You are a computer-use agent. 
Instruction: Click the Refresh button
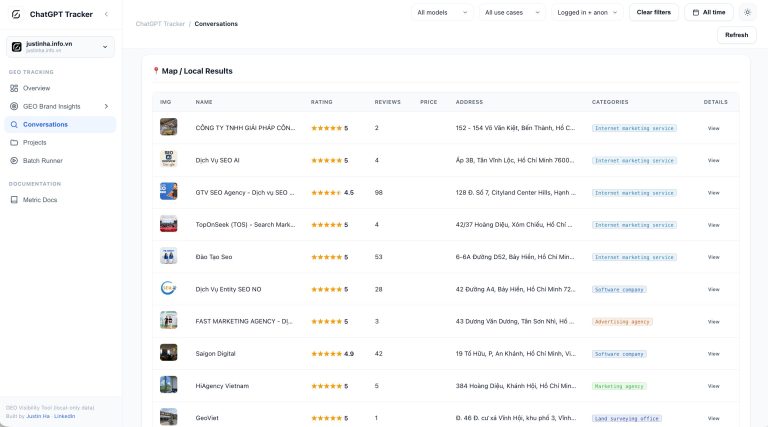(x=737, y=35)
